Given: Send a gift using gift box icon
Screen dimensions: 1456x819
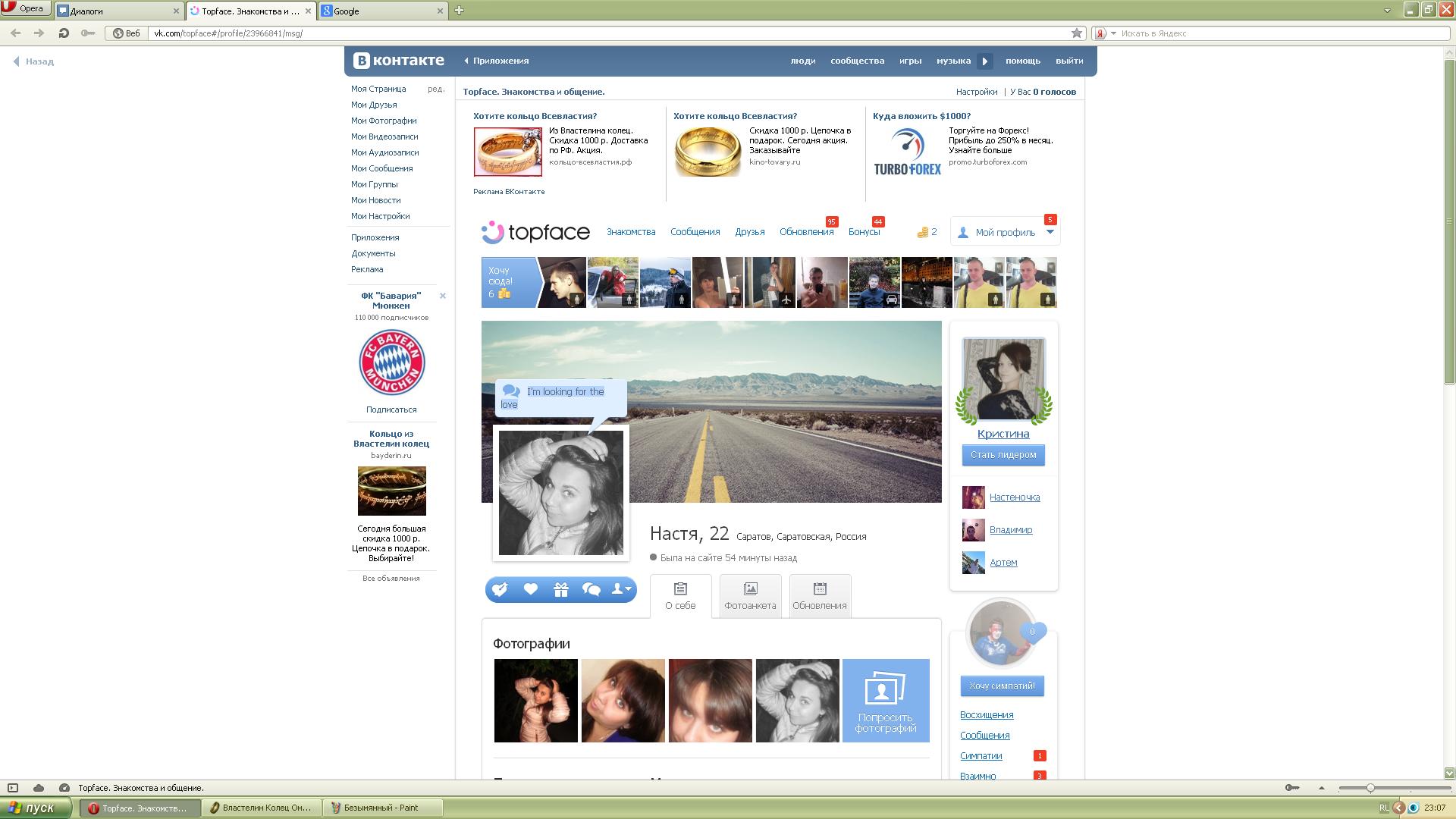Looking at the screenshot, I should tap(561, 589).
